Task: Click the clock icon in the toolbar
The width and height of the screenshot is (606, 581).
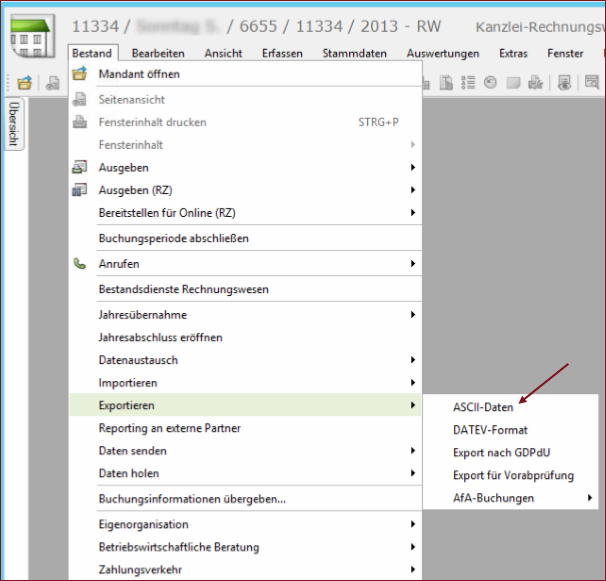Action: pyautogui.click(x=491, y=83)
